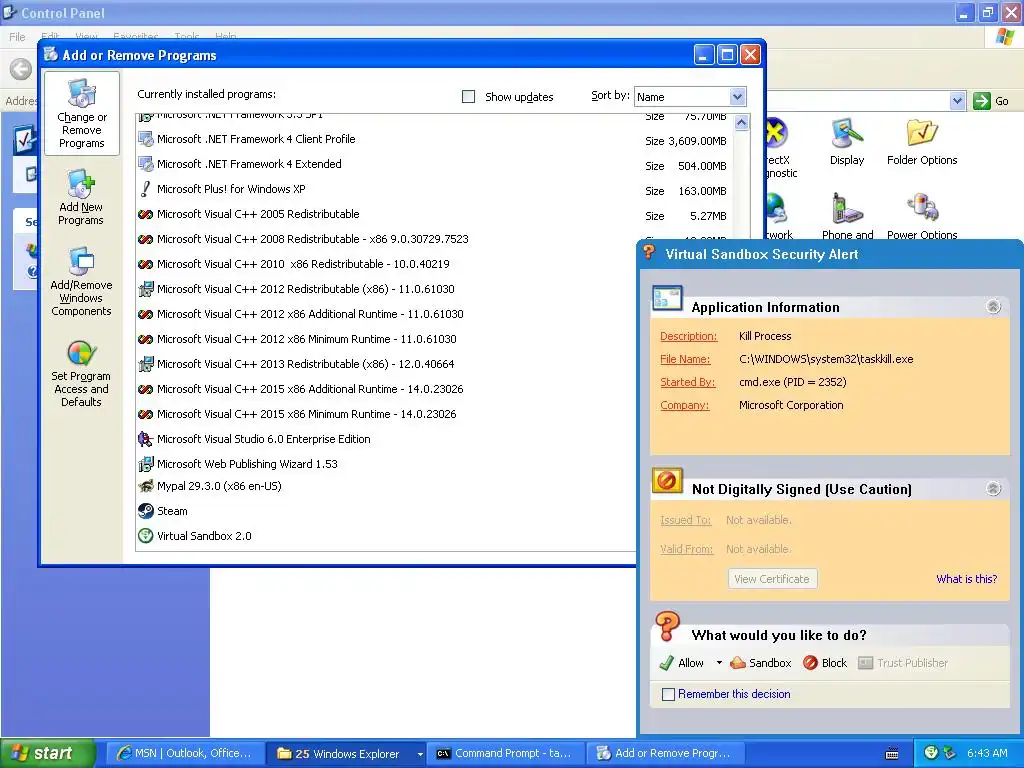Open the Power Options icon
This screenshot has width=1024, height=768.
pyautogui.click(x=921, y=209)
